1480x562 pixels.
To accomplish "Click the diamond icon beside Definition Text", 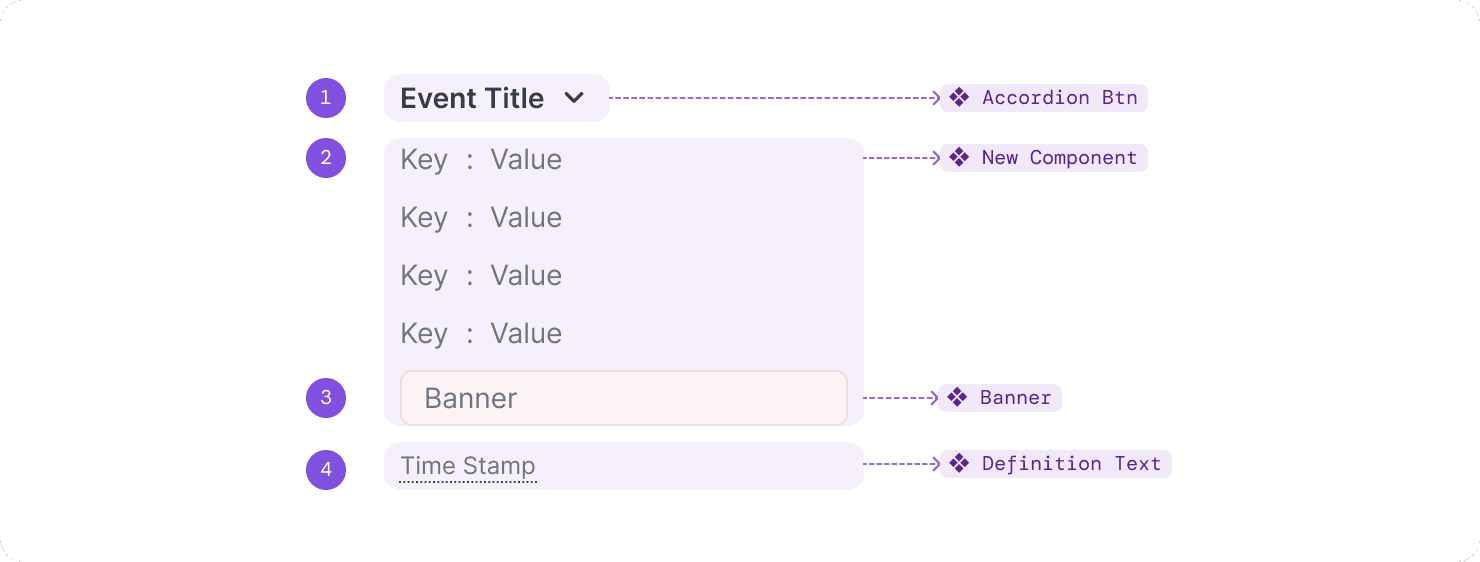I will click(x=959, y=464).
